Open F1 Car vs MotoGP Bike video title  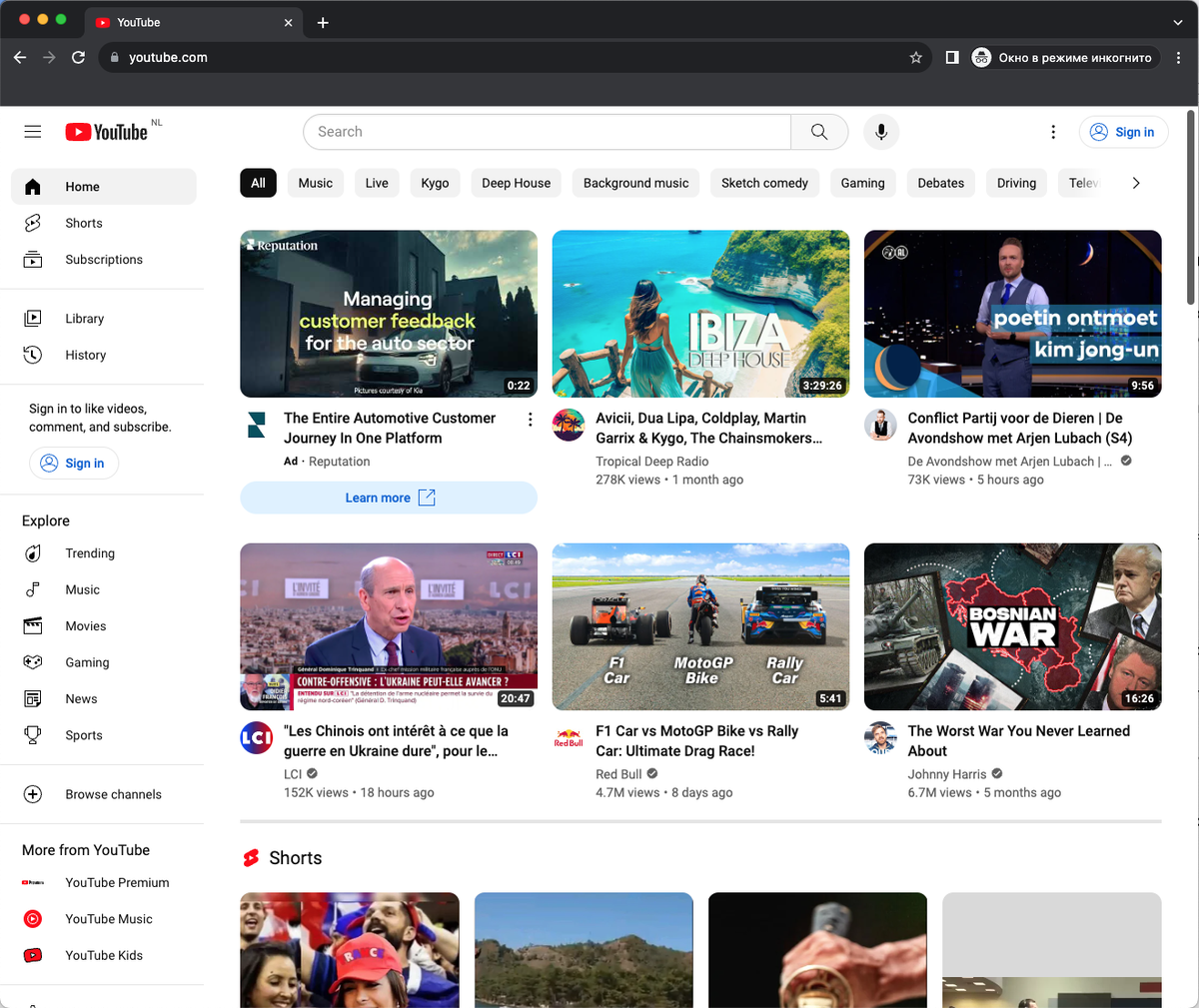tap(696, 741)
